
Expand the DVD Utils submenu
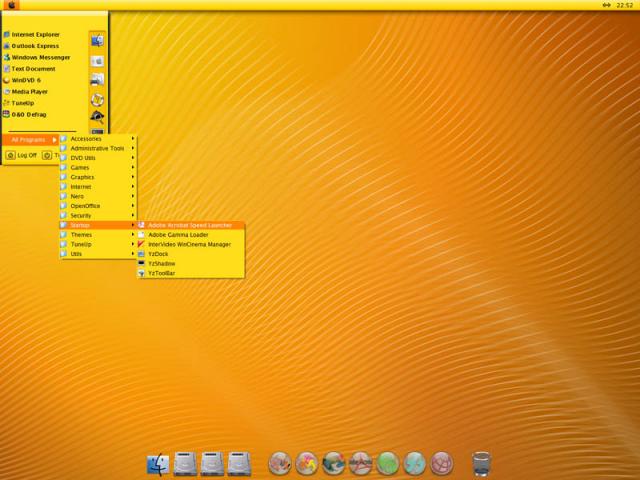98,158
